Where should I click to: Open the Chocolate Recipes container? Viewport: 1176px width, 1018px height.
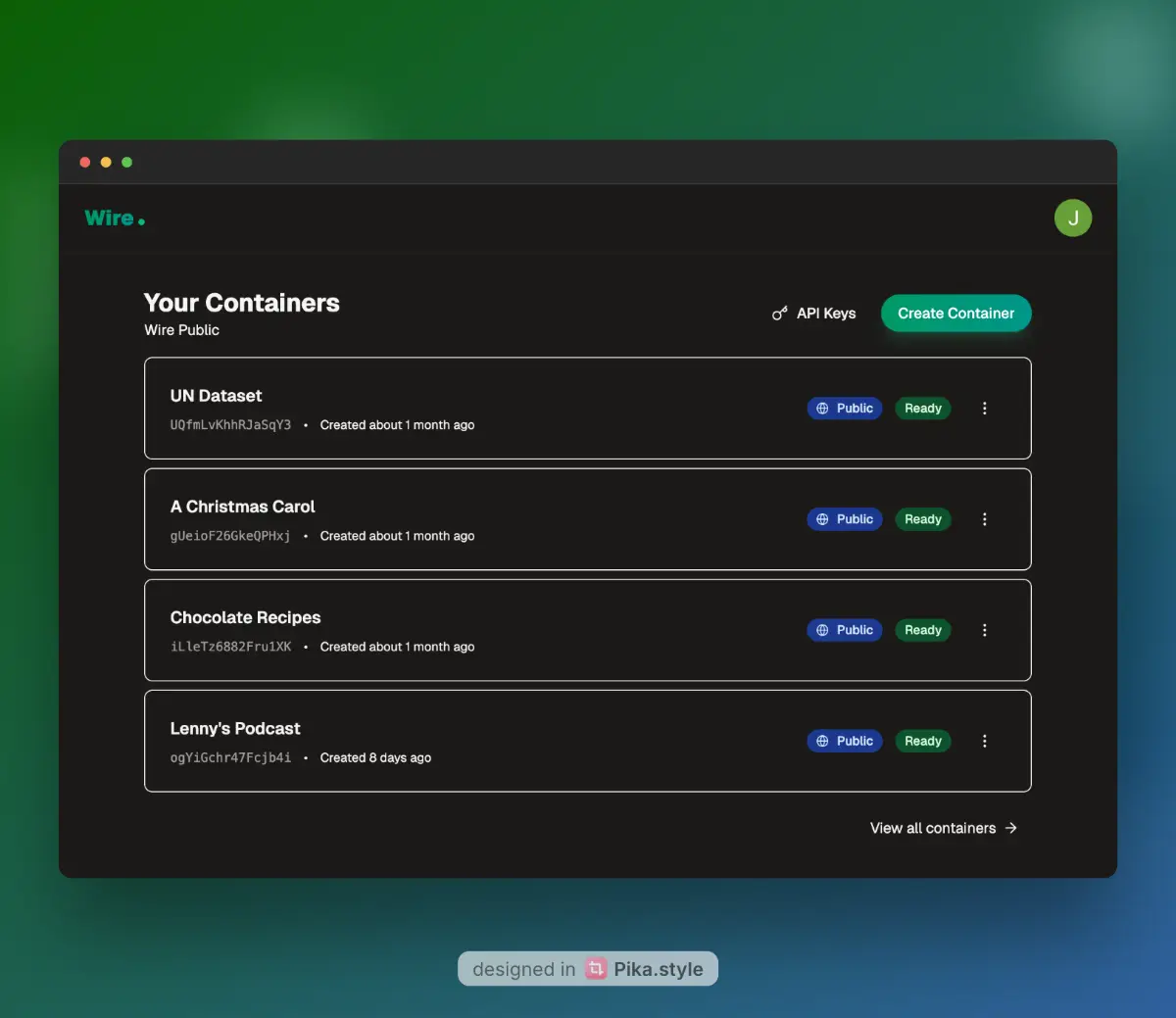(245, 617)
